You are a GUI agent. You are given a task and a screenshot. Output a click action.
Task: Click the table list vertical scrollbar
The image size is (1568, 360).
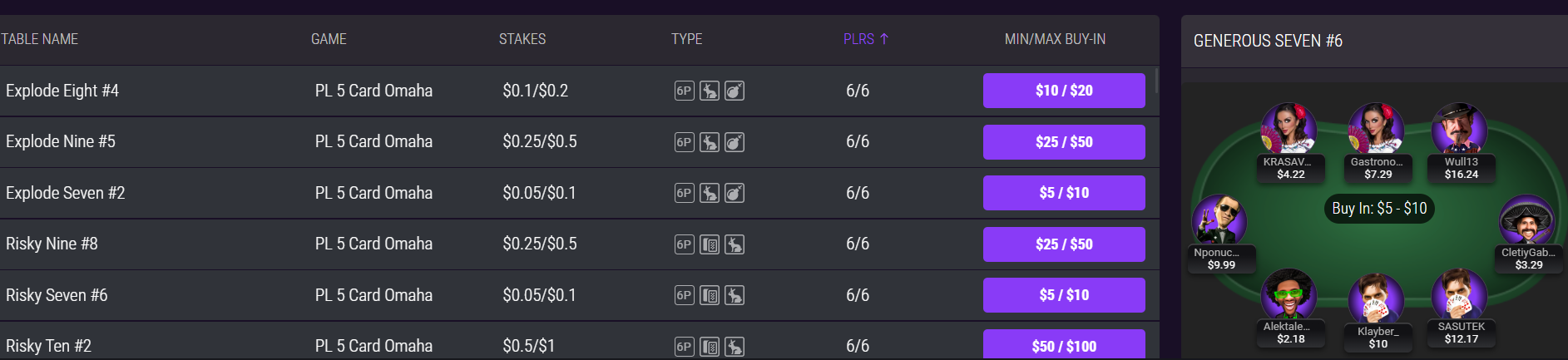click(1156, 81)
